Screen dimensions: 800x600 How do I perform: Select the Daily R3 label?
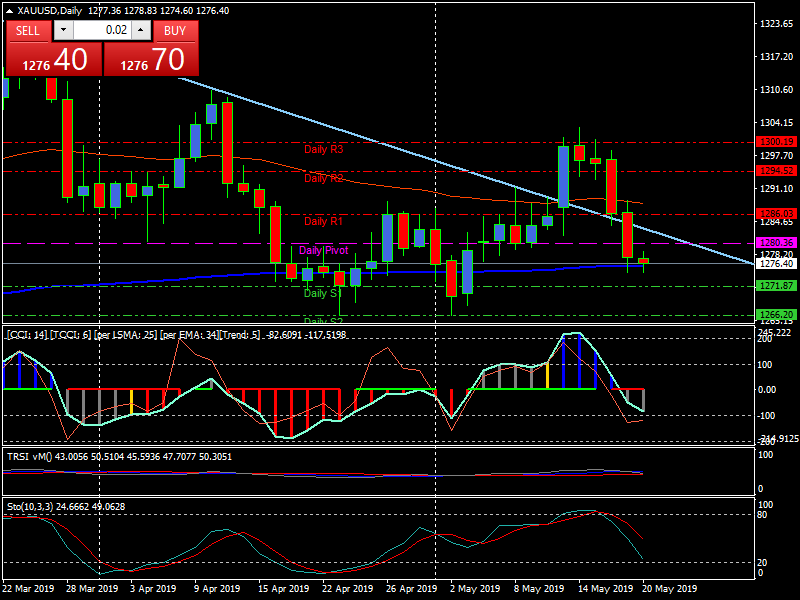click(323, 149)
